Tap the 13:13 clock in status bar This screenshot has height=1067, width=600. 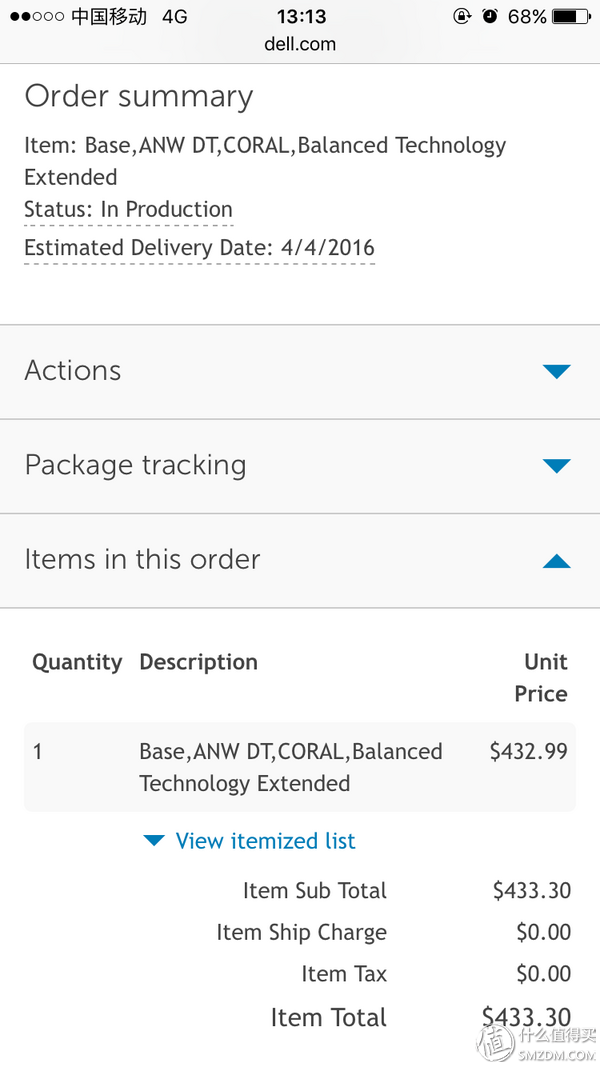(x=301, y=16)
